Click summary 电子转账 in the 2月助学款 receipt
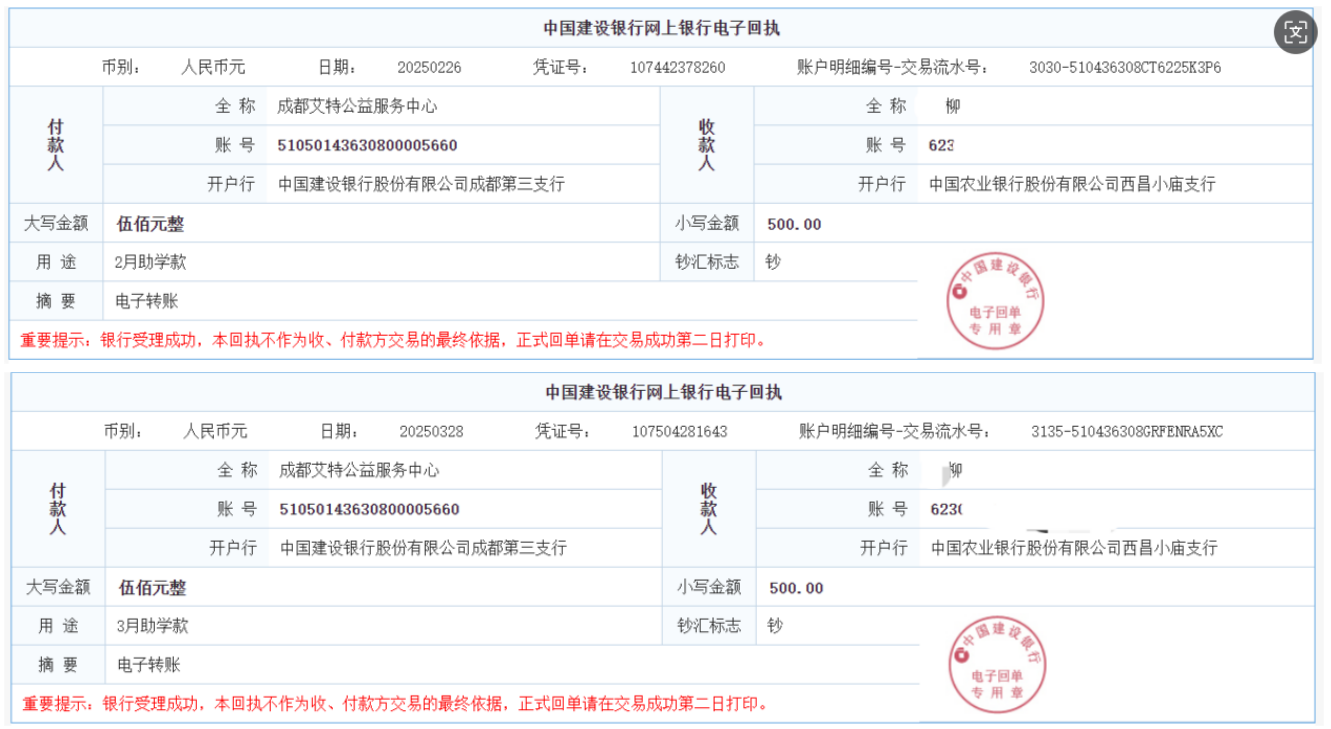The image size is (1331, 729). coord(147,301)
